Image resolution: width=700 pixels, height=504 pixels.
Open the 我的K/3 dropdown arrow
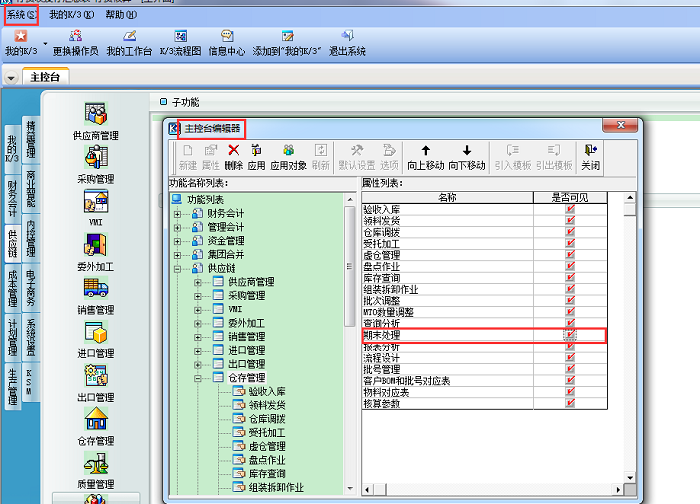(45, 46)
